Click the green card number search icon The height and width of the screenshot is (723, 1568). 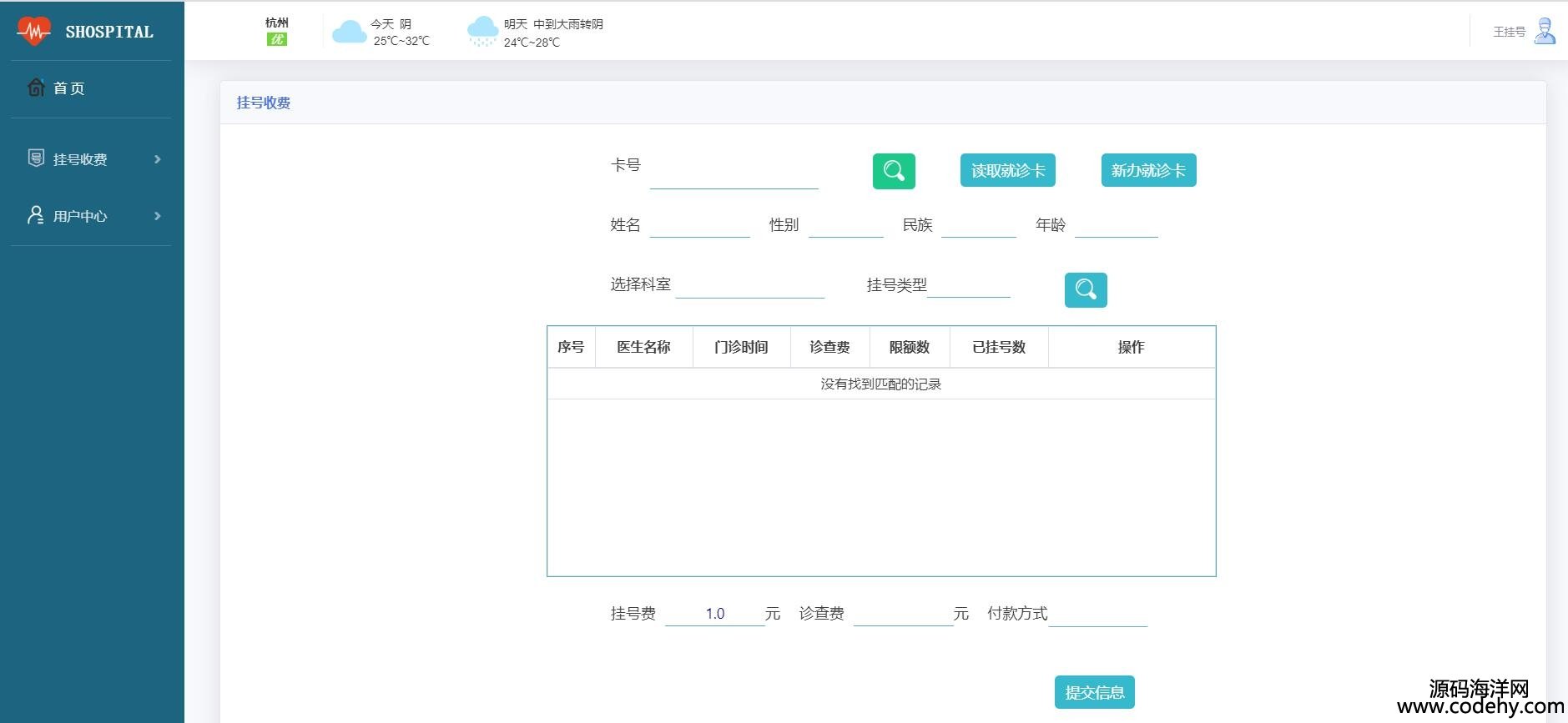point(894,171)
